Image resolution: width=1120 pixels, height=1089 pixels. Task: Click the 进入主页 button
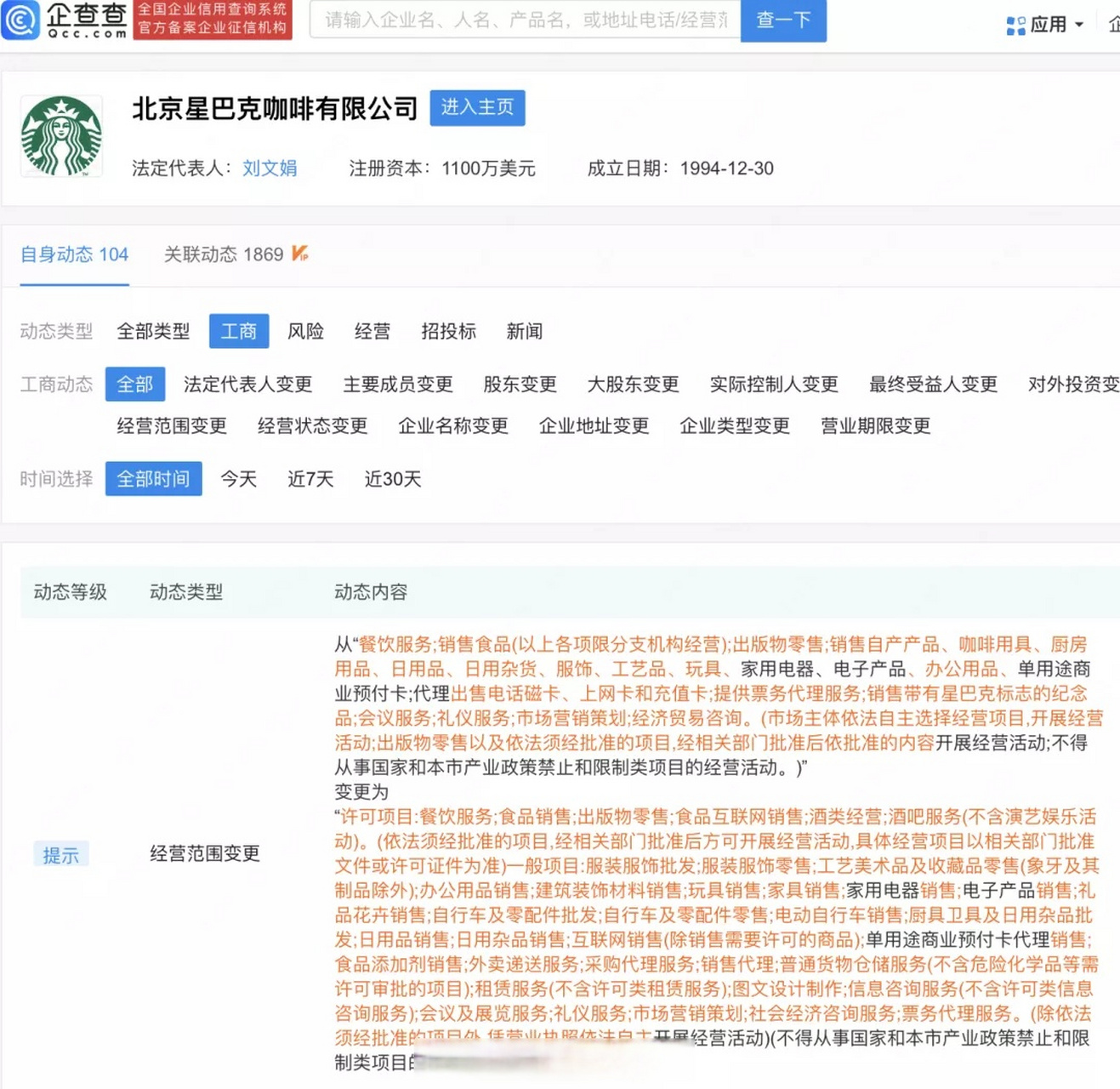click(x=477, y=108)
